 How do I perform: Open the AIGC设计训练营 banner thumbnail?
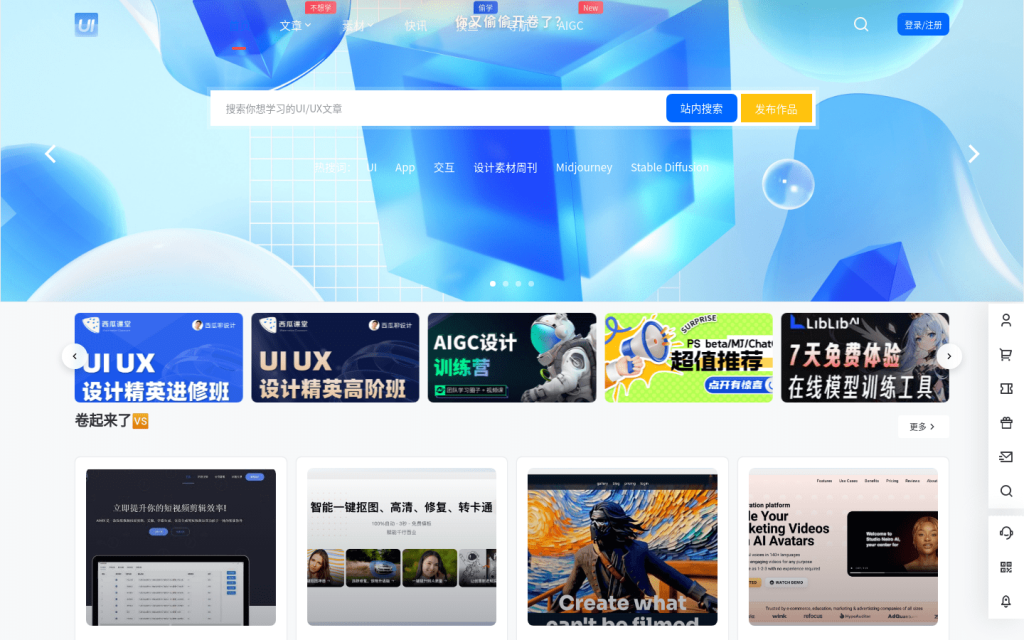(x=512, y=358)
